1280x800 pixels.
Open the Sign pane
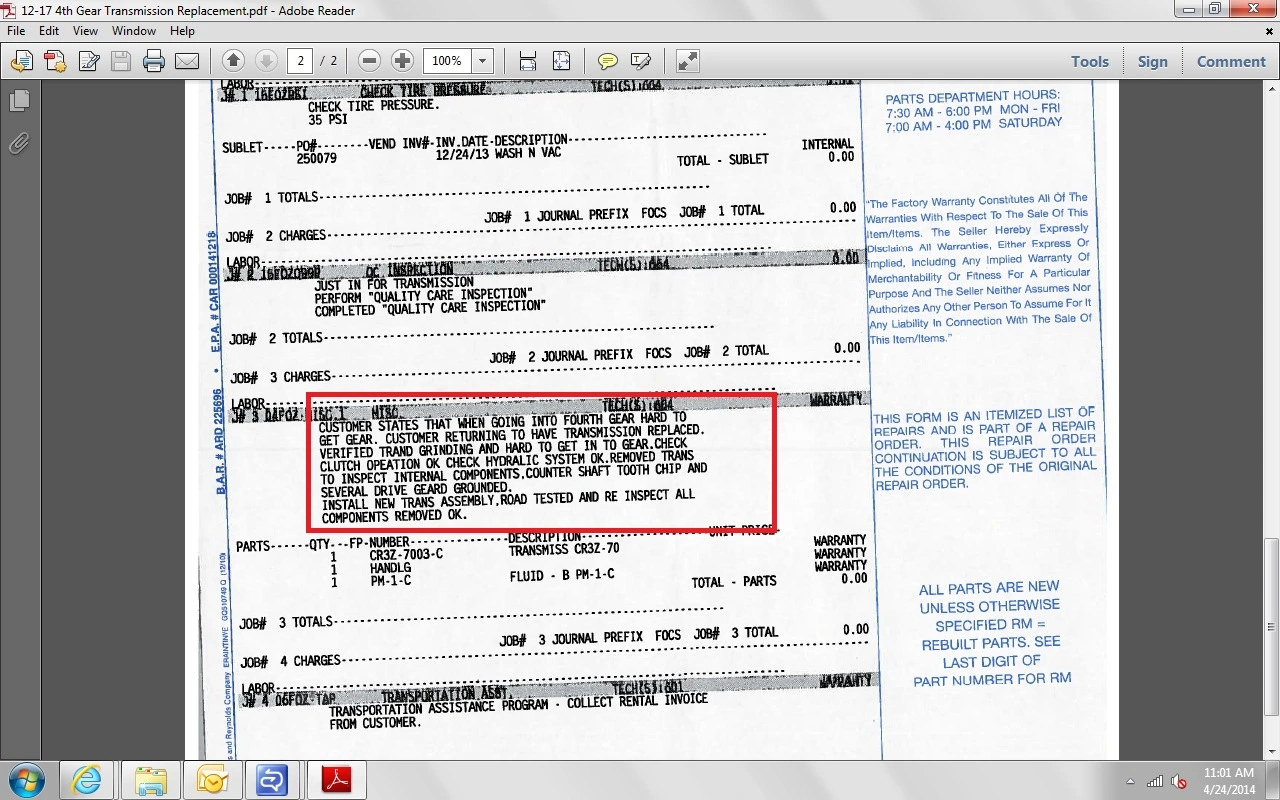[1152, 61]
